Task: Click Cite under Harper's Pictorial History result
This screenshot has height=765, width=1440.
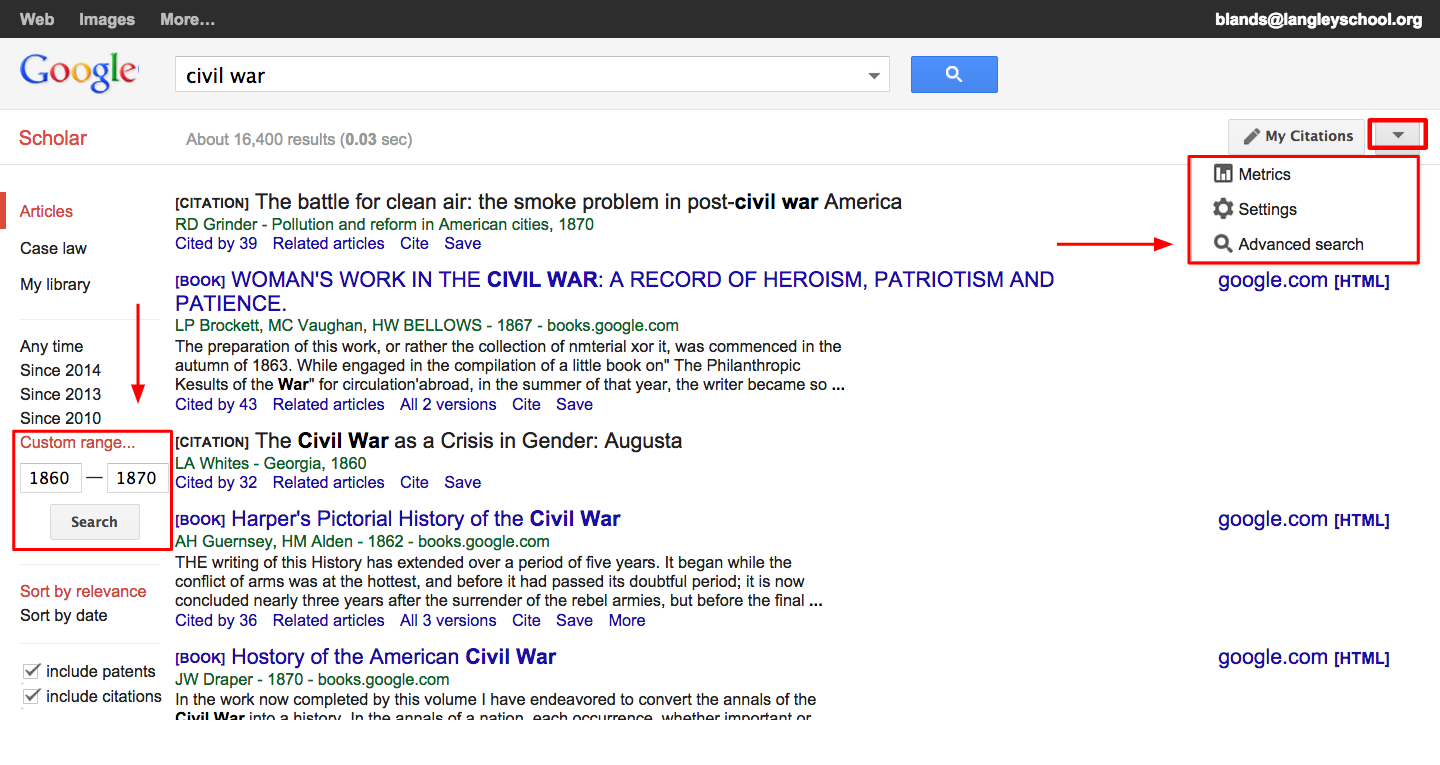Action: [526, 620]
